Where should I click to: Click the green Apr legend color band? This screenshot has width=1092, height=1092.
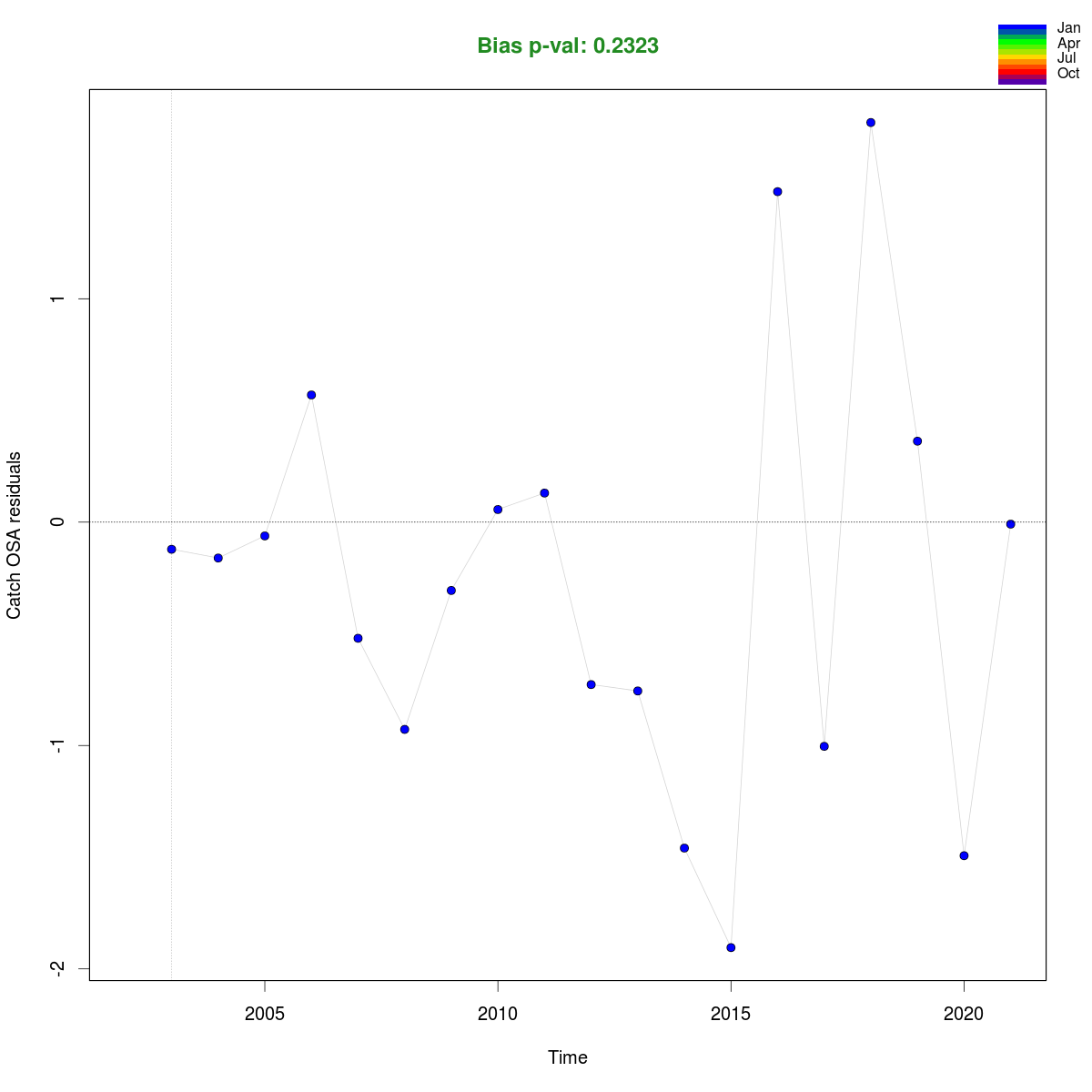tap(1022, 43)
